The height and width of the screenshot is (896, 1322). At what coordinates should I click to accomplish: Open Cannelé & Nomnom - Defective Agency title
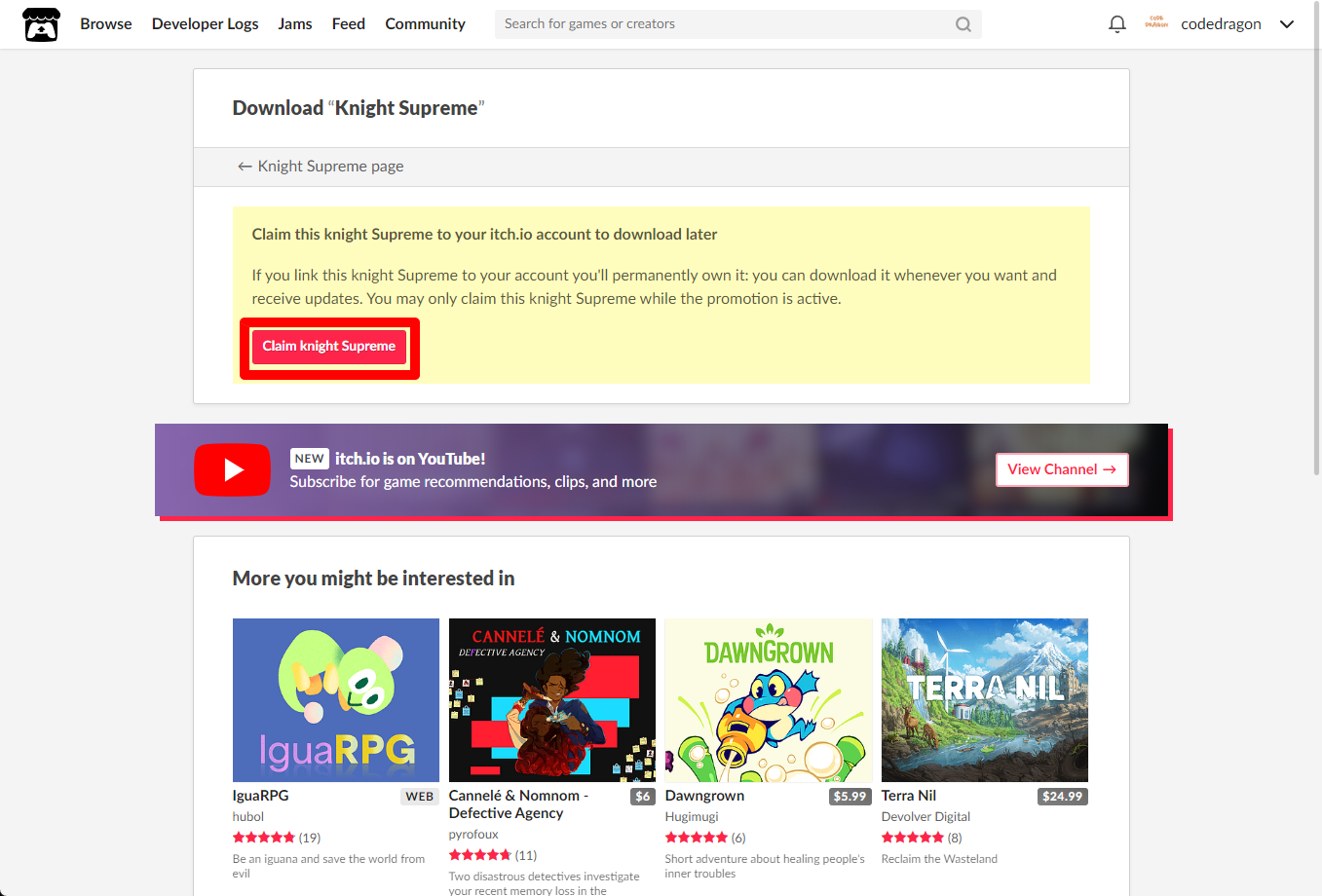tap(518, 804)
